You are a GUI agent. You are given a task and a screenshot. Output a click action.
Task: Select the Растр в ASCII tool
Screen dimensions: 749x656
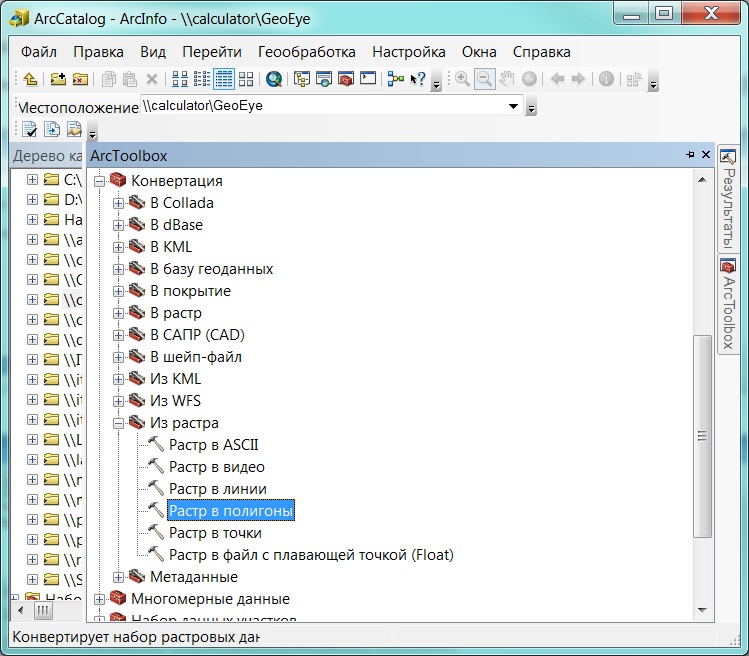tap(214, 445)
